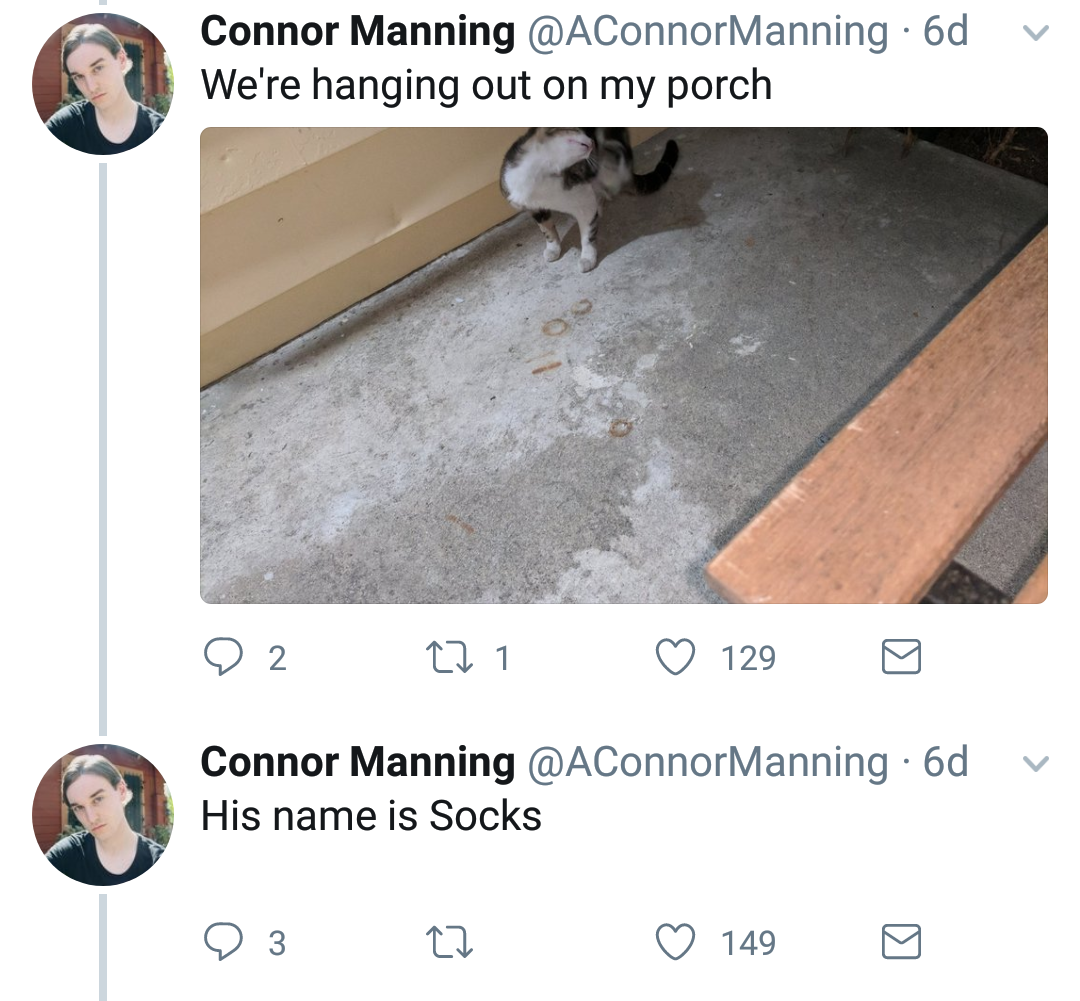Send porch tweet via direct message
This screenshot has width=1080, height=1001.
(x=900, y=657)
